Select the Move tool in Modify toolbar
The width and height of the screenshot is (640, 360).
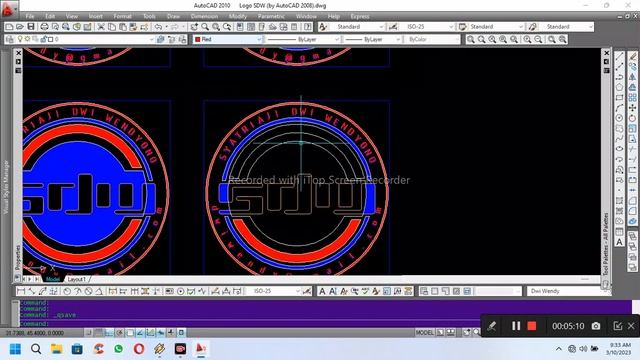pos(633,107)
